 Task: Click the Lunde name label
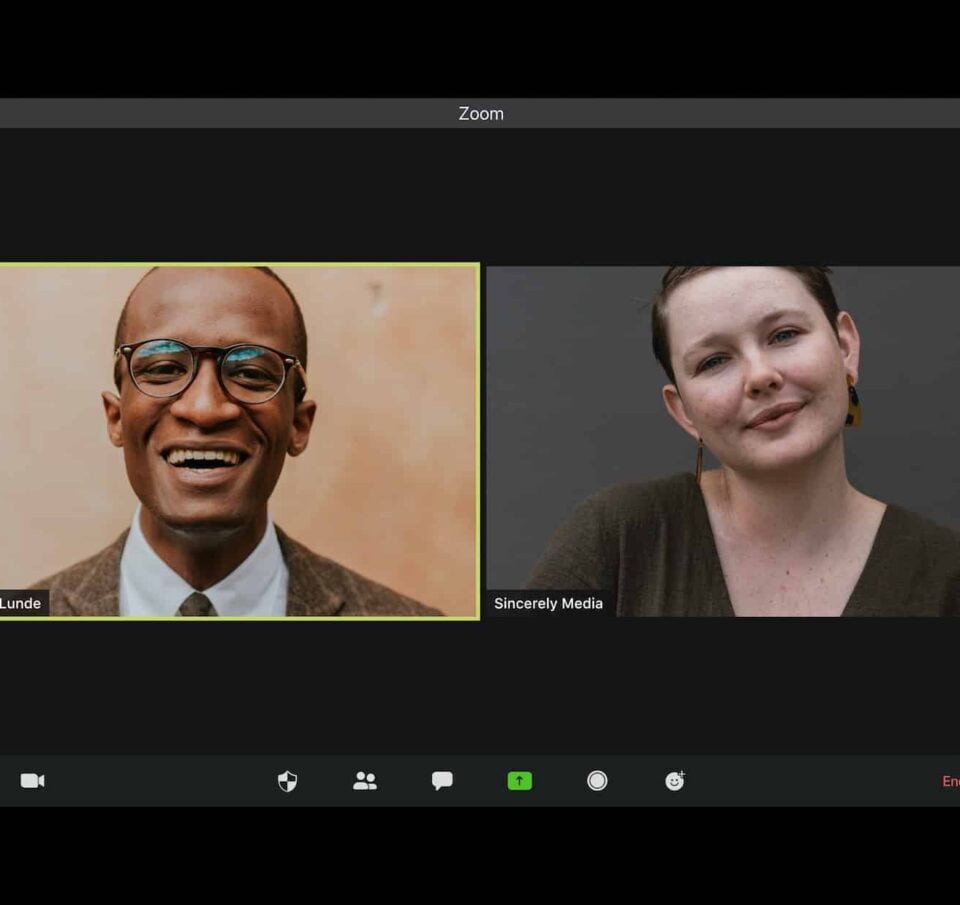pyautogui.click(x=20, y=603)
